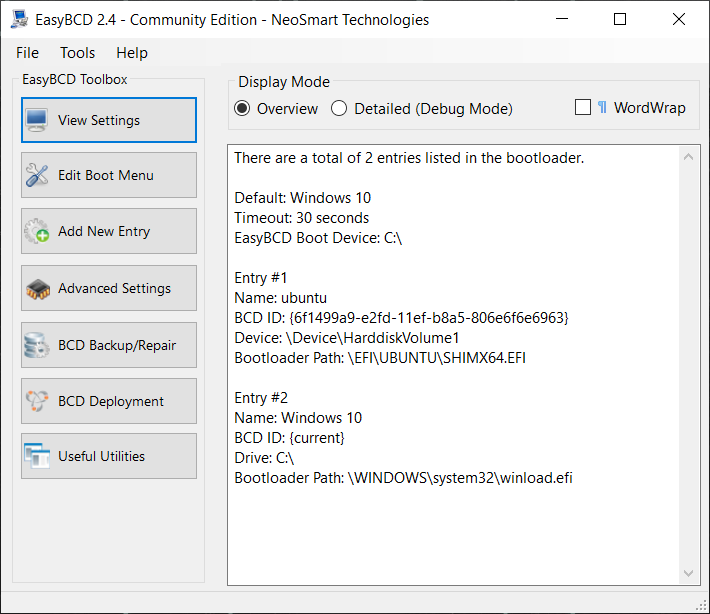Click the windows icon for Useful Utilities
This screenshot has width=710, height=614.
pos(37,456)
